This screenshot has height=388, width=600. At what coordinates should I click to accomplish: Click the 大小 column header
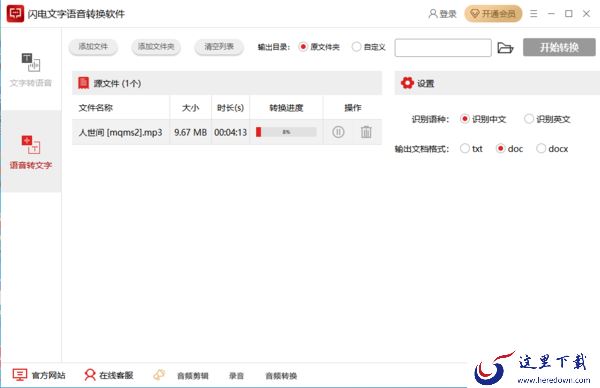click(x=191, y=108)
